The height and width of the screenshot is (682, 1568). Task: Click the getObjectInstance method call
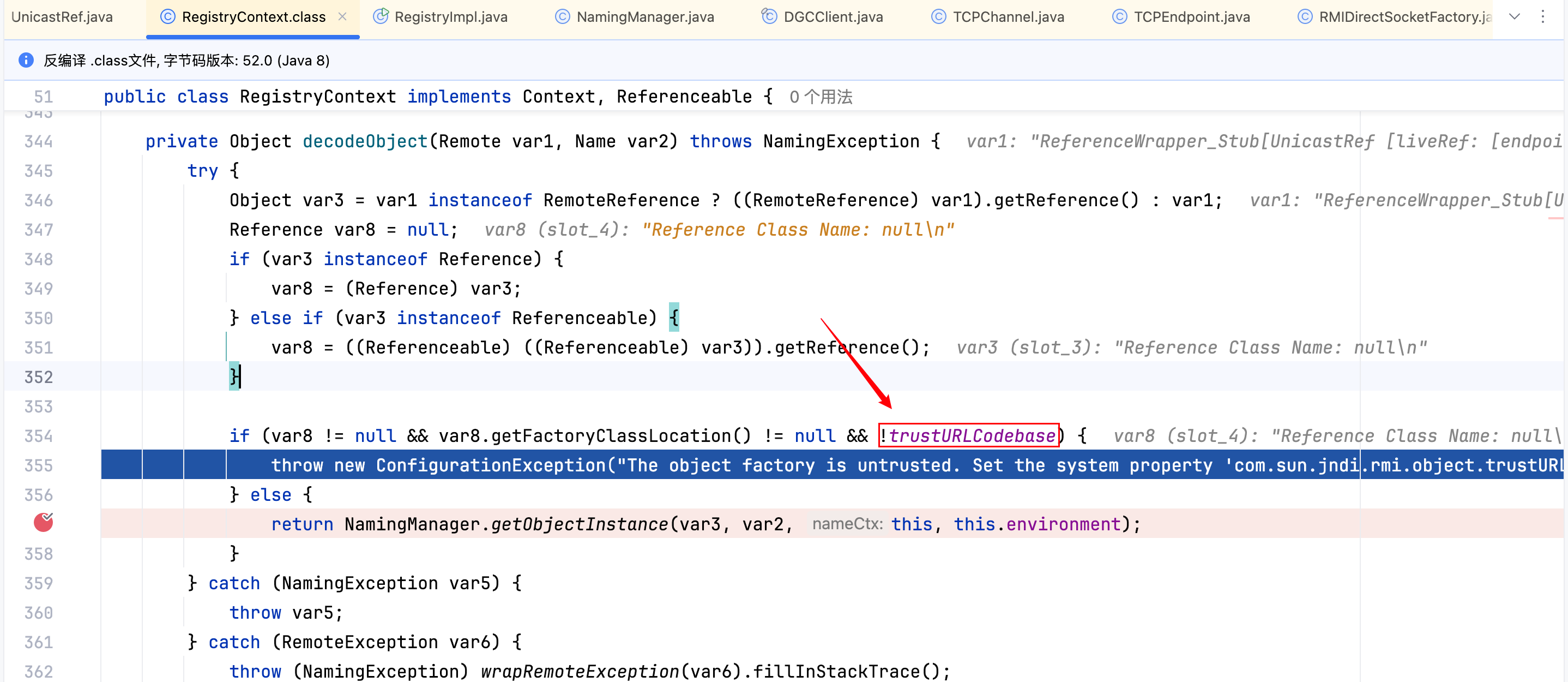coord(580,524)
